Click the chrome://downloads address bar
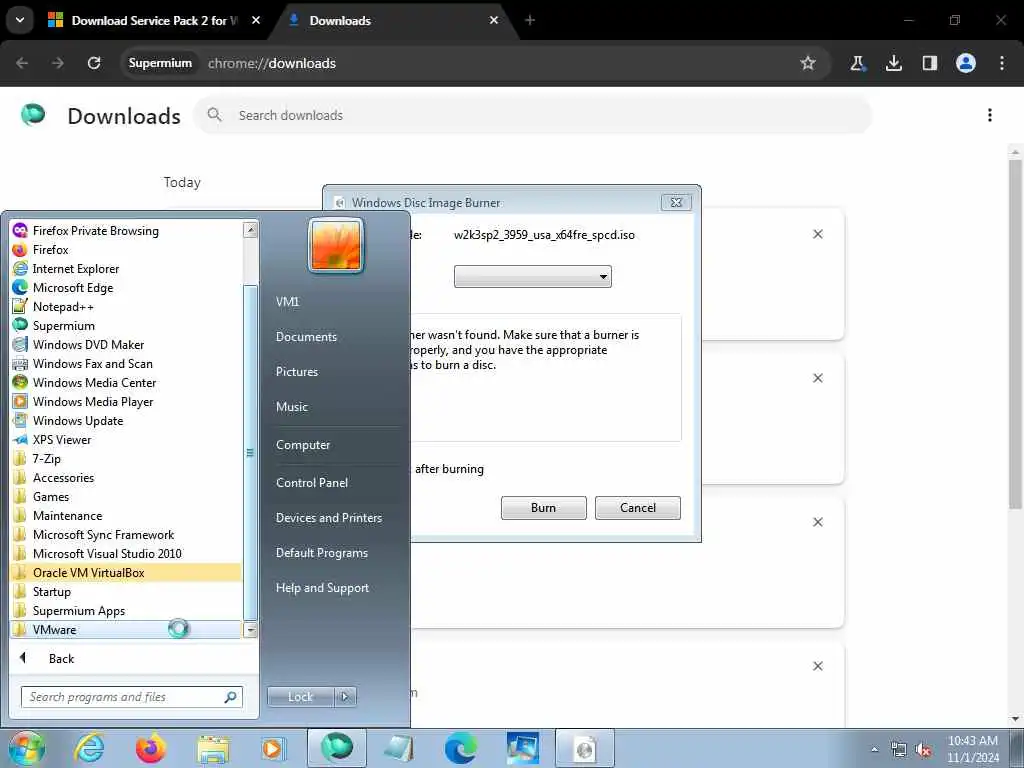 click(475, 63)
